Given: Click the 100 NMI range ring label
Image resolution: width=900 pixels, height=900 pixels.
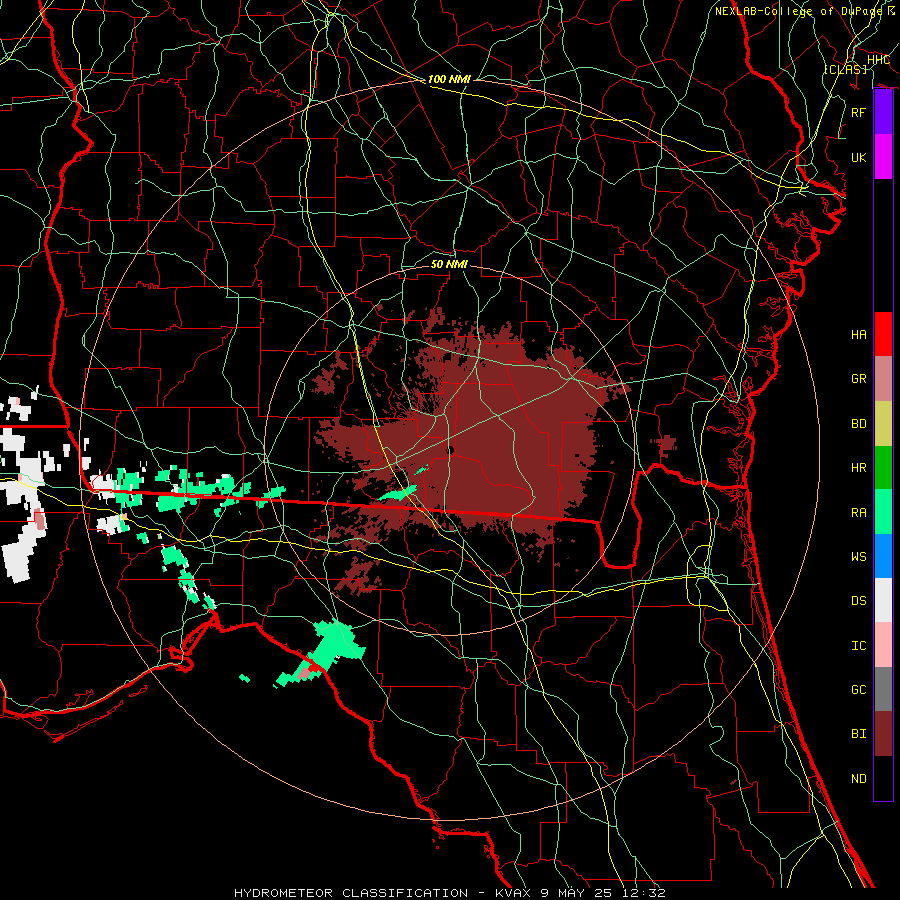Looking at the screenshot, I should 449,79.
